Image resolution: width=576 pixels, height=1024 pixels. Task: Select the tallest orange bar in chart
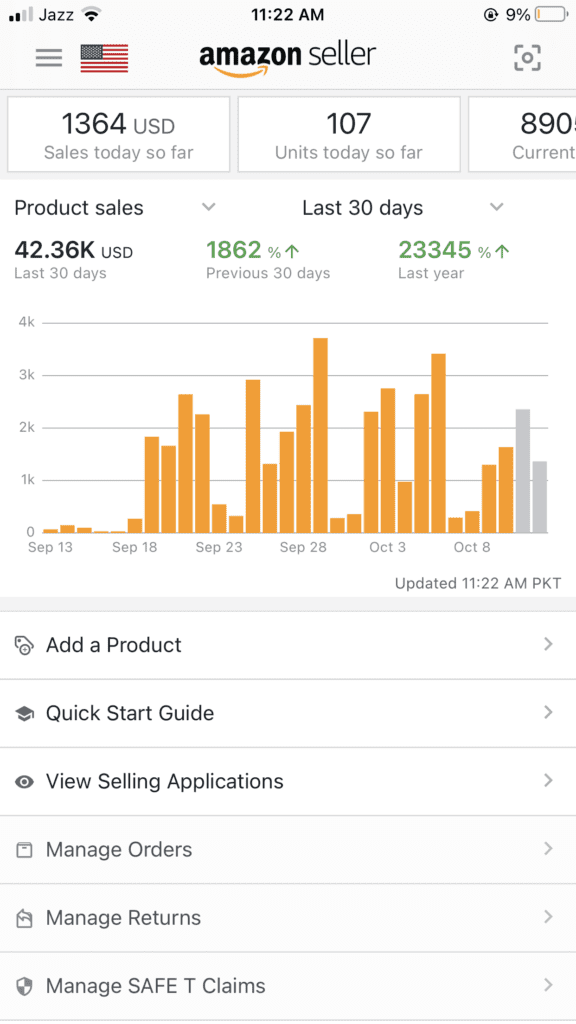pyautogui.click(x=320, y=435)
